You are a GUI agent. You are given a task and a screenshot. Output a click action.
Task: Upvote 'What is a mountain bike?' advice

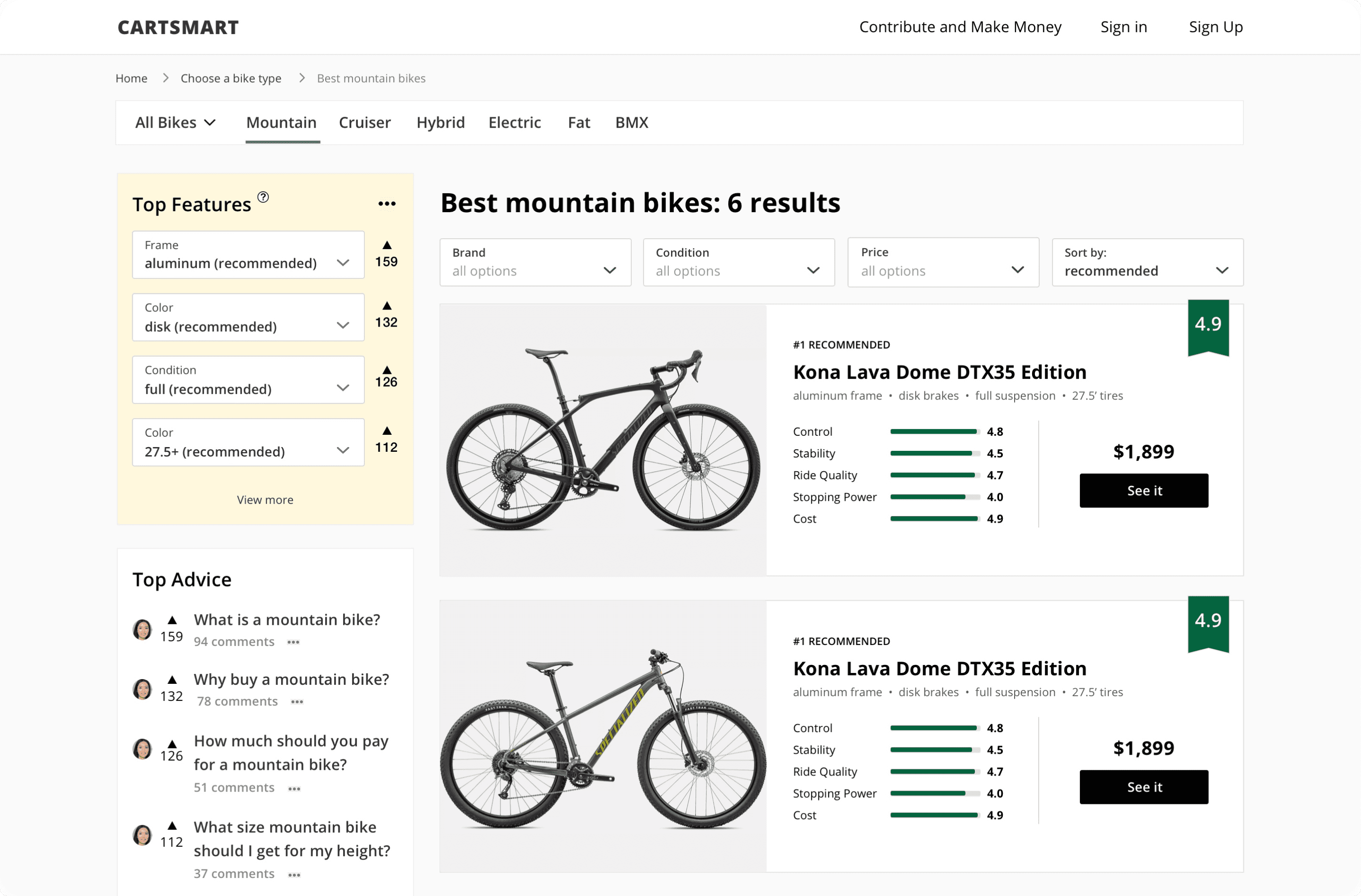tap(172, 620)
